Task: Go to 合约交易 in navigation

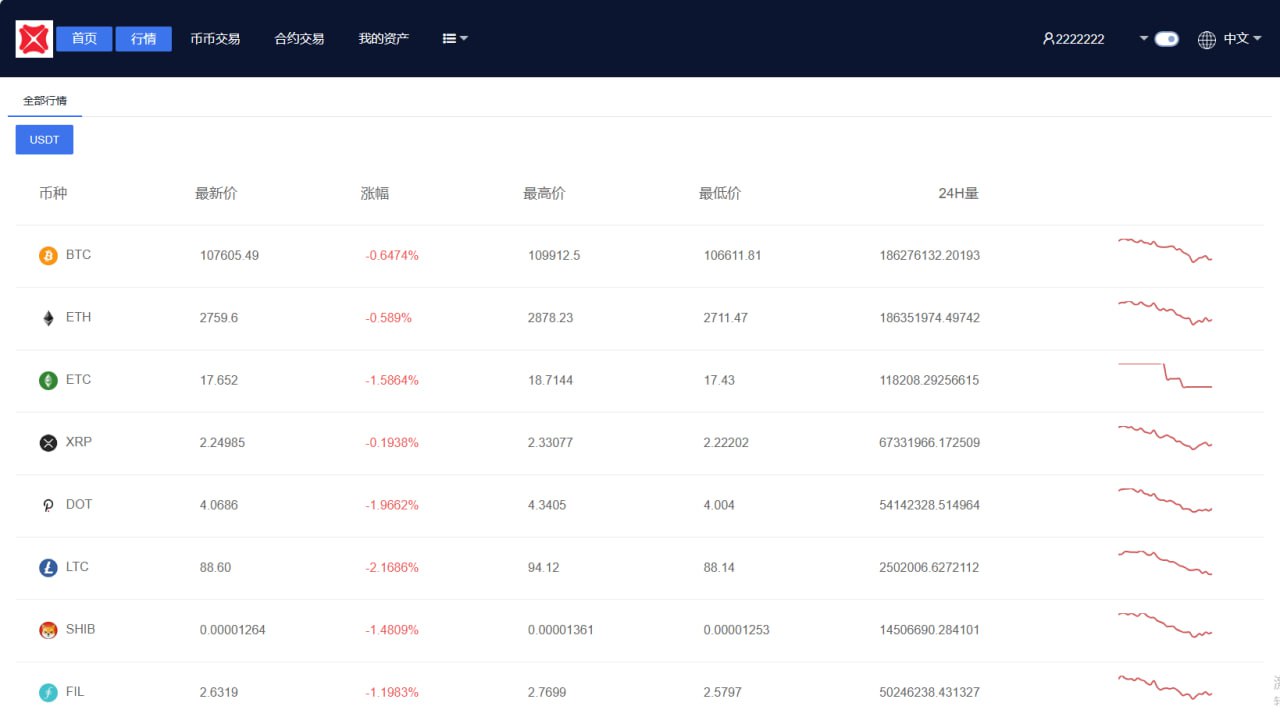Action: (x=299, y=39)
